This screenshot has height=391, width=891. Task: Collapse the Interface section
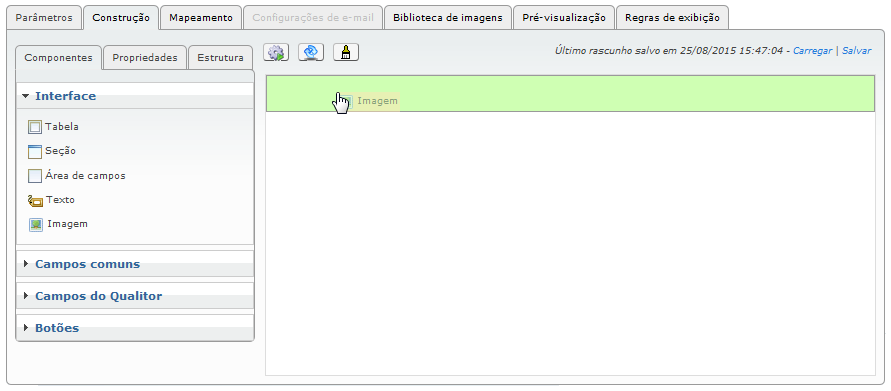[x=135, y=96]
